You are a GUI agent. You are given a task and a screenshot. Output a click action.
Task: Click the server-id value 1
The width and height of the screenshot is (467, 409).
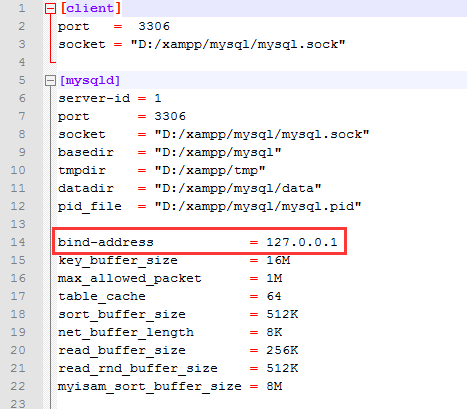click(158, 98)
